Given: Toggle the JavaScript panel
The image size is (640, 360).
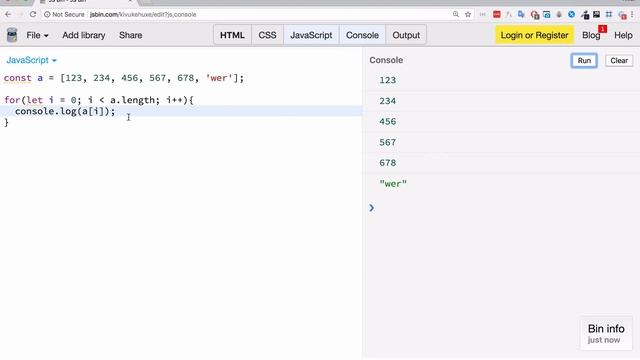Looking at the screenshot, I should (x=311, y=35).
